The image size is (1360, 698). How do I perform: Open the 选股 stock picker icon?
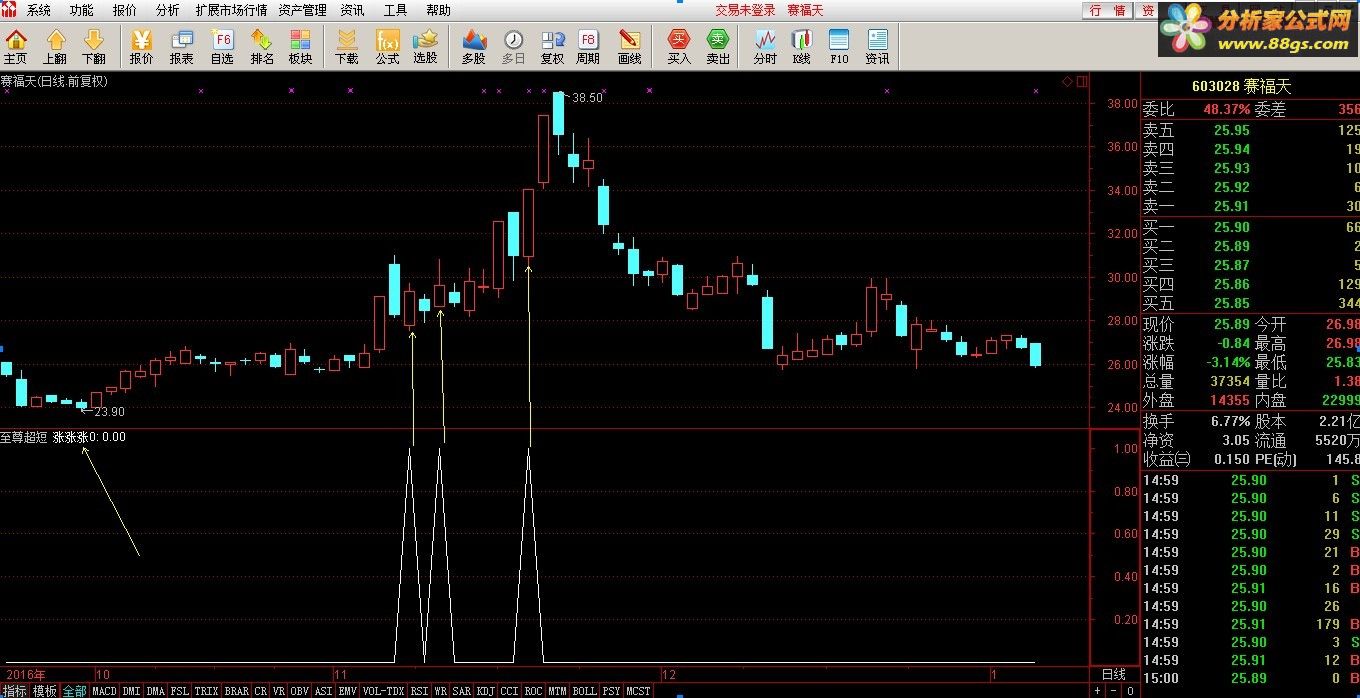coord(426,47)
